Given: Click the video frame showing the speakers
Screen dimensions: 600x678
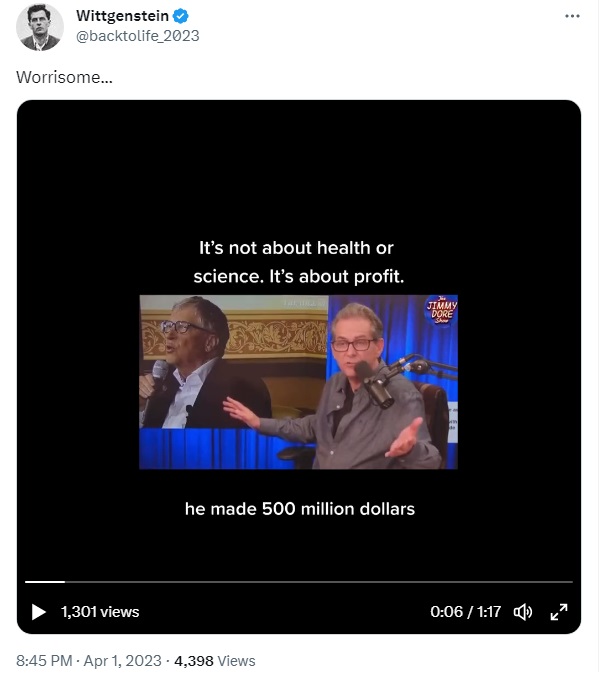Looking at the screenshot, I should tap(298, 382).
